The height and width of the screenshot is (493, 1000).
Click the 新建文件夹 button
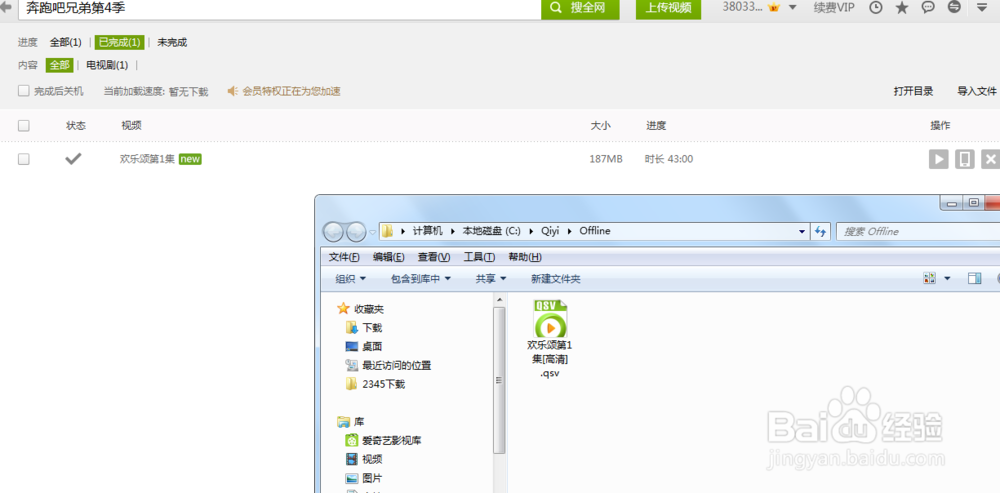(555, 279)
